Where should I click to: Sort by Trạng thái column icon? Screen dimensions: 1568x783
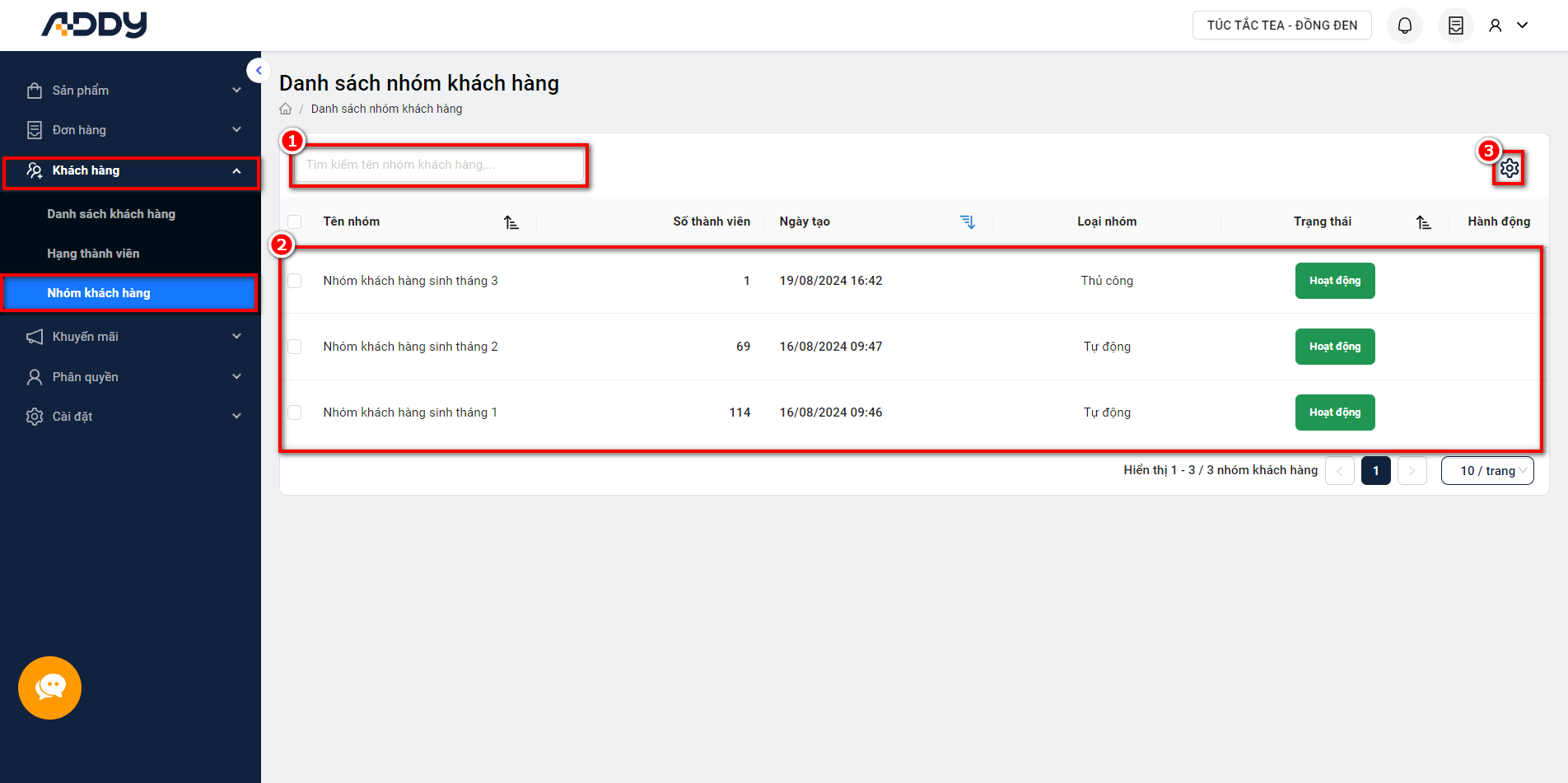[x=1423, y=222]
